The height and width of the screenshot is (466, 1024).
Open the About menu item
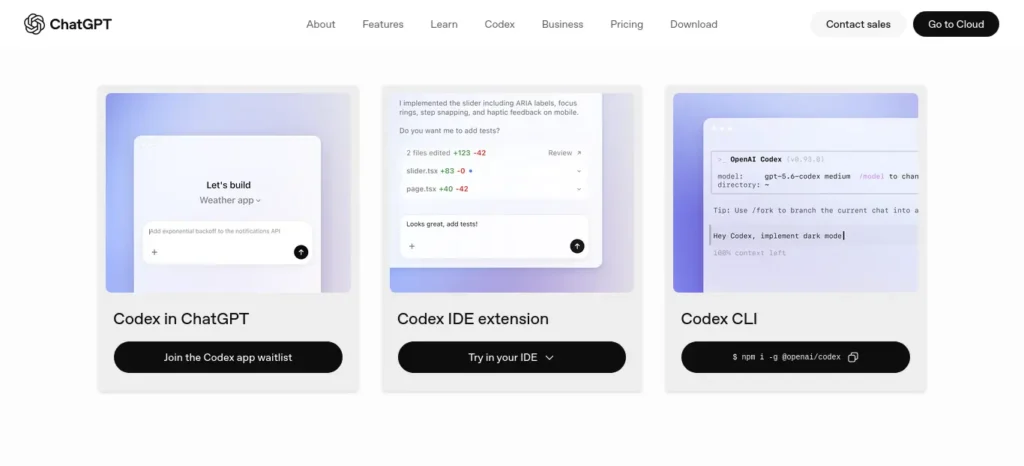321,24
